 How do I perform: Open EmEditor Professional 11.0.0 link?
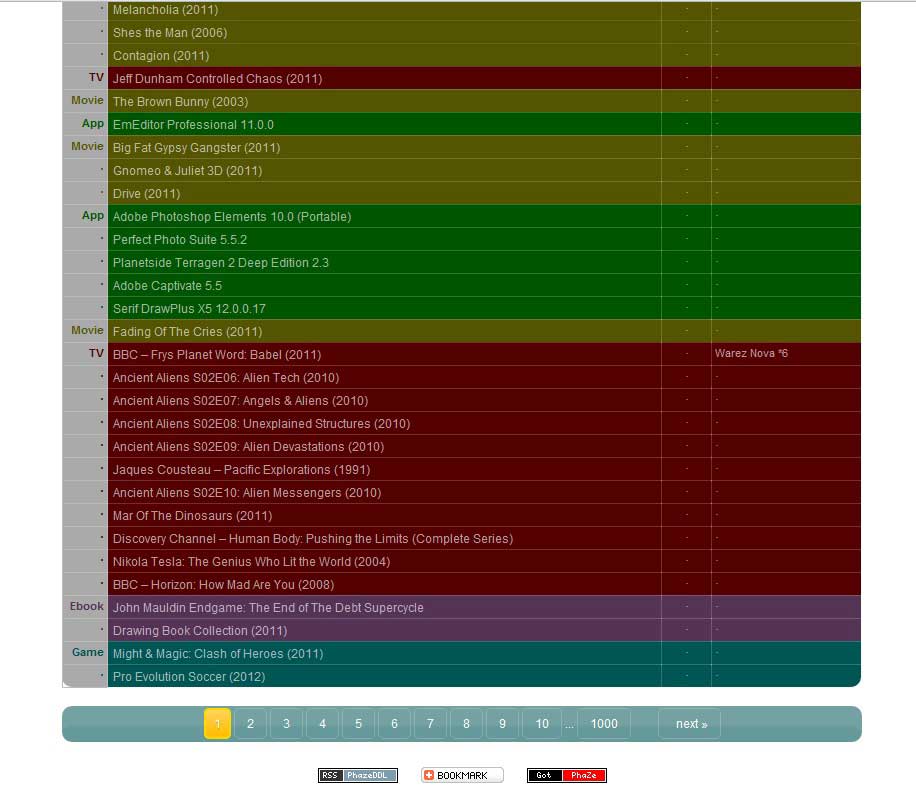pos(193,124)
